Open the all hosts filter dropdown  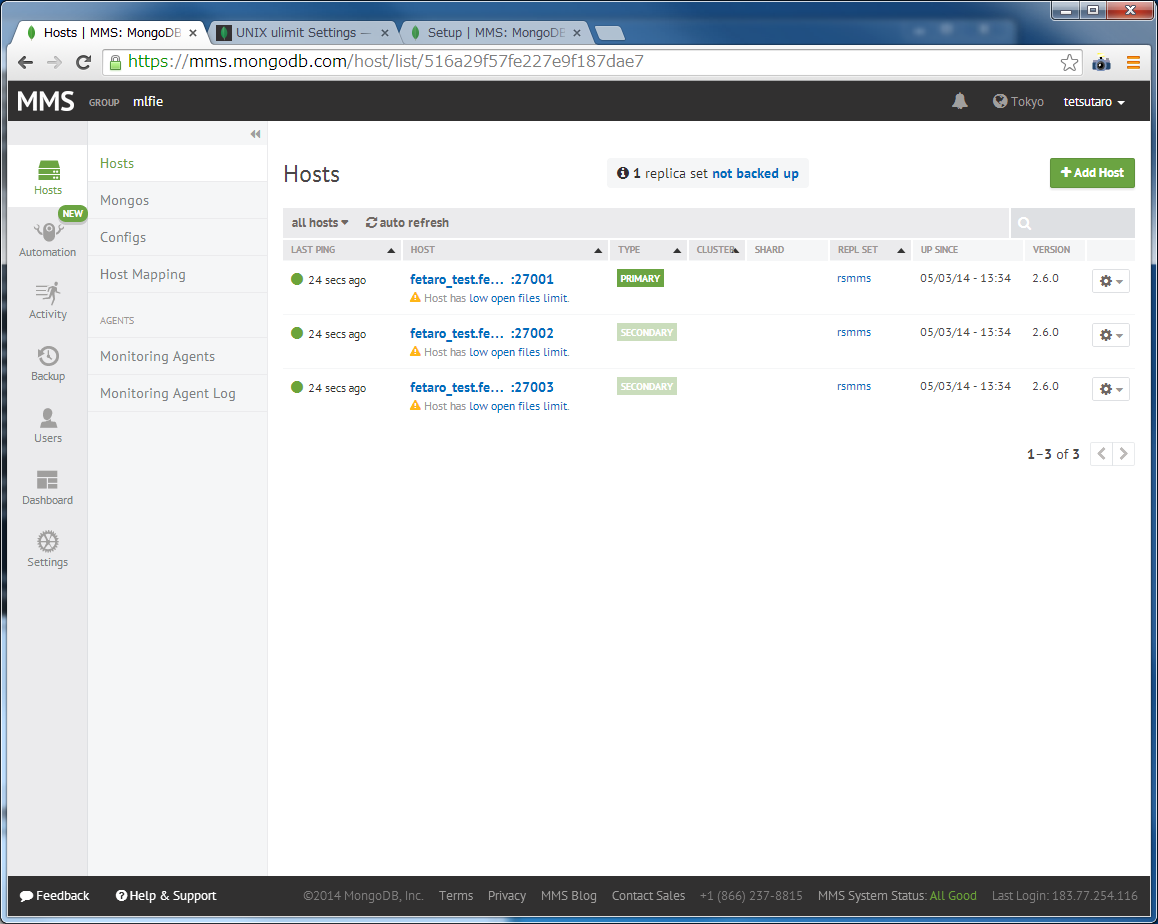318,222
